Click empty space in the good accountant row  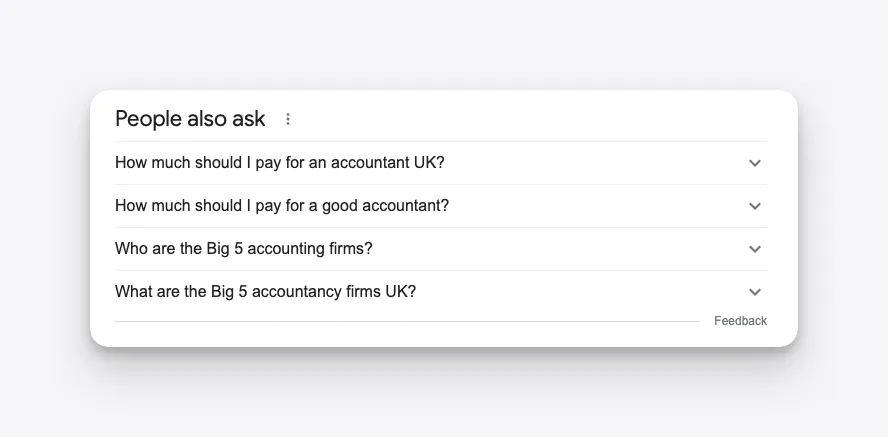pos(595,206)
